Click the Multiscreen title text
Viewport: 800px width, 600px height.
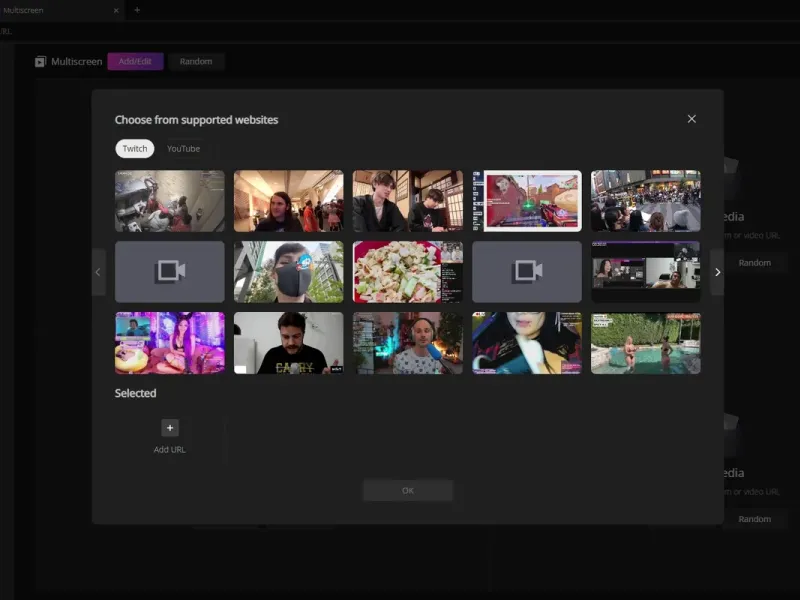tap(77, 62)
